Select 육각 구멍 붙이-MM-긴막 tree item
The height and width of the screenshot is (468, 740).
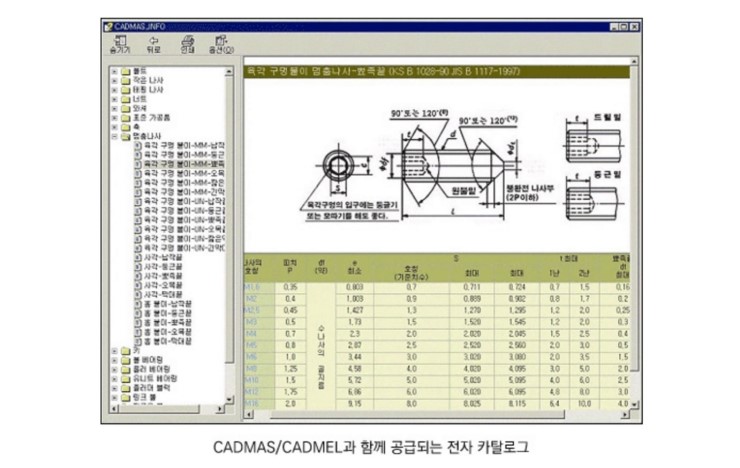pos(184,192)
